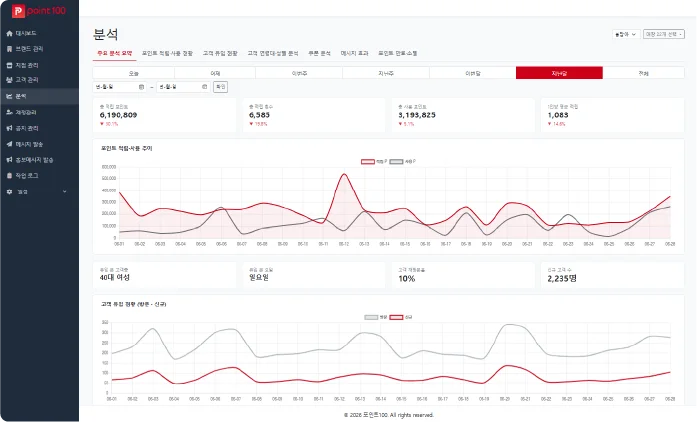Click the 6,190,809 total points value

(x=118, y=115)
